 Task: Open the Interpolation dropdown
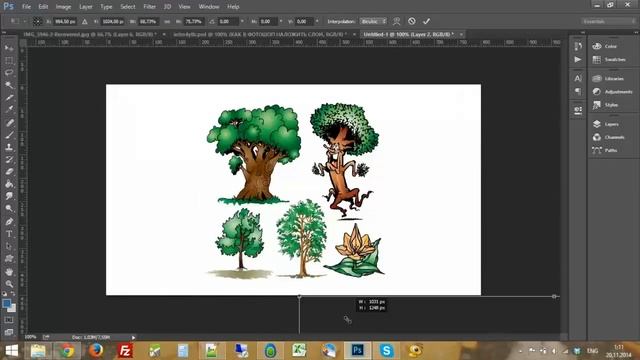tap(373, 21)
